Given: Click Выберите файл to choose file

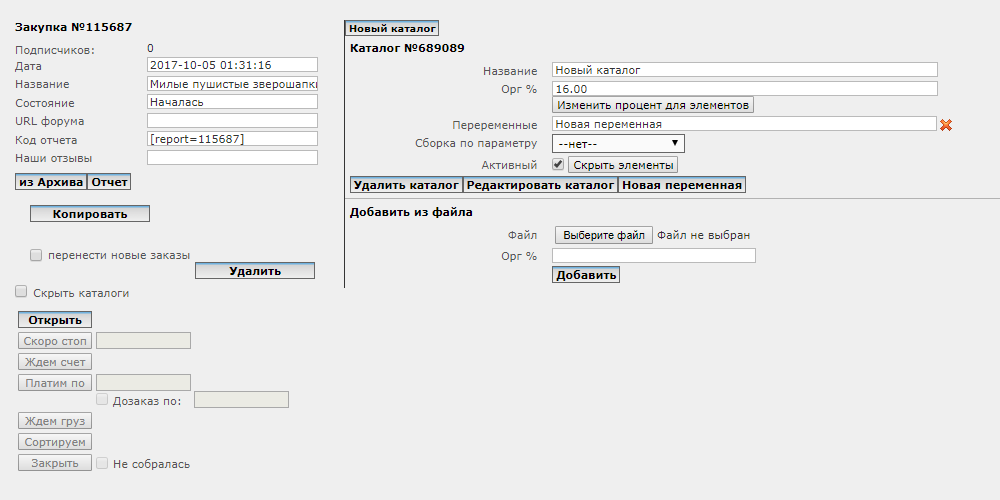Looking at the screenshot, I should tap(604, 235).
